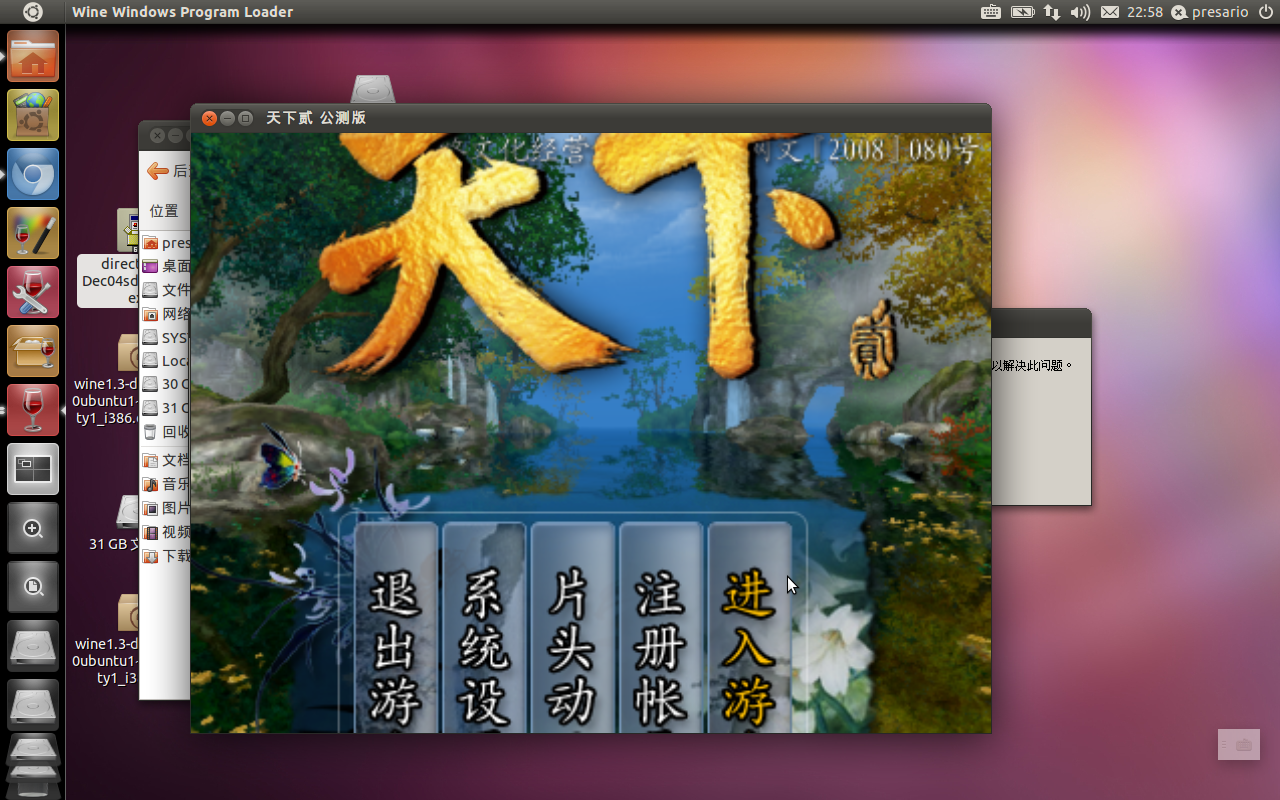Viewport: 1280px width, 800px height.
Task: Click the 天下贰 公测版 window title bar
Action: tap(590, 118)
